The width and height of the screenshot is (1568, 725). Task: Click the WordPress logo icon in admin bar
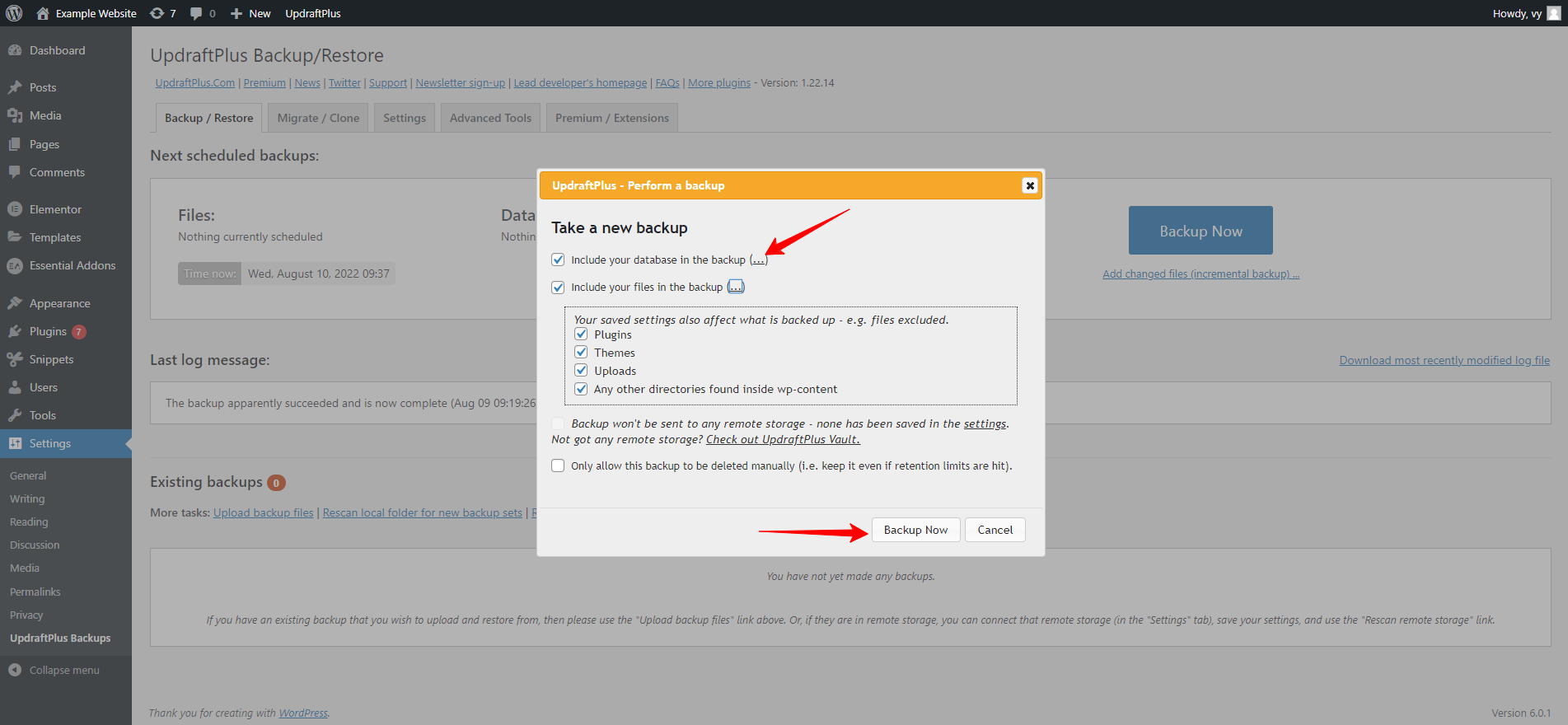pyautogui.click(x=14, y=13)
